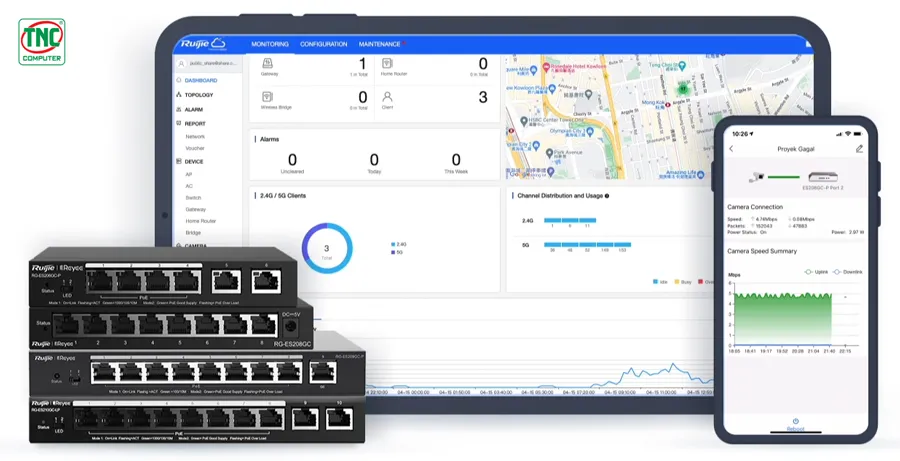Click the Today alarms count
Screen dimensions: 900x461
click(374, 160)
